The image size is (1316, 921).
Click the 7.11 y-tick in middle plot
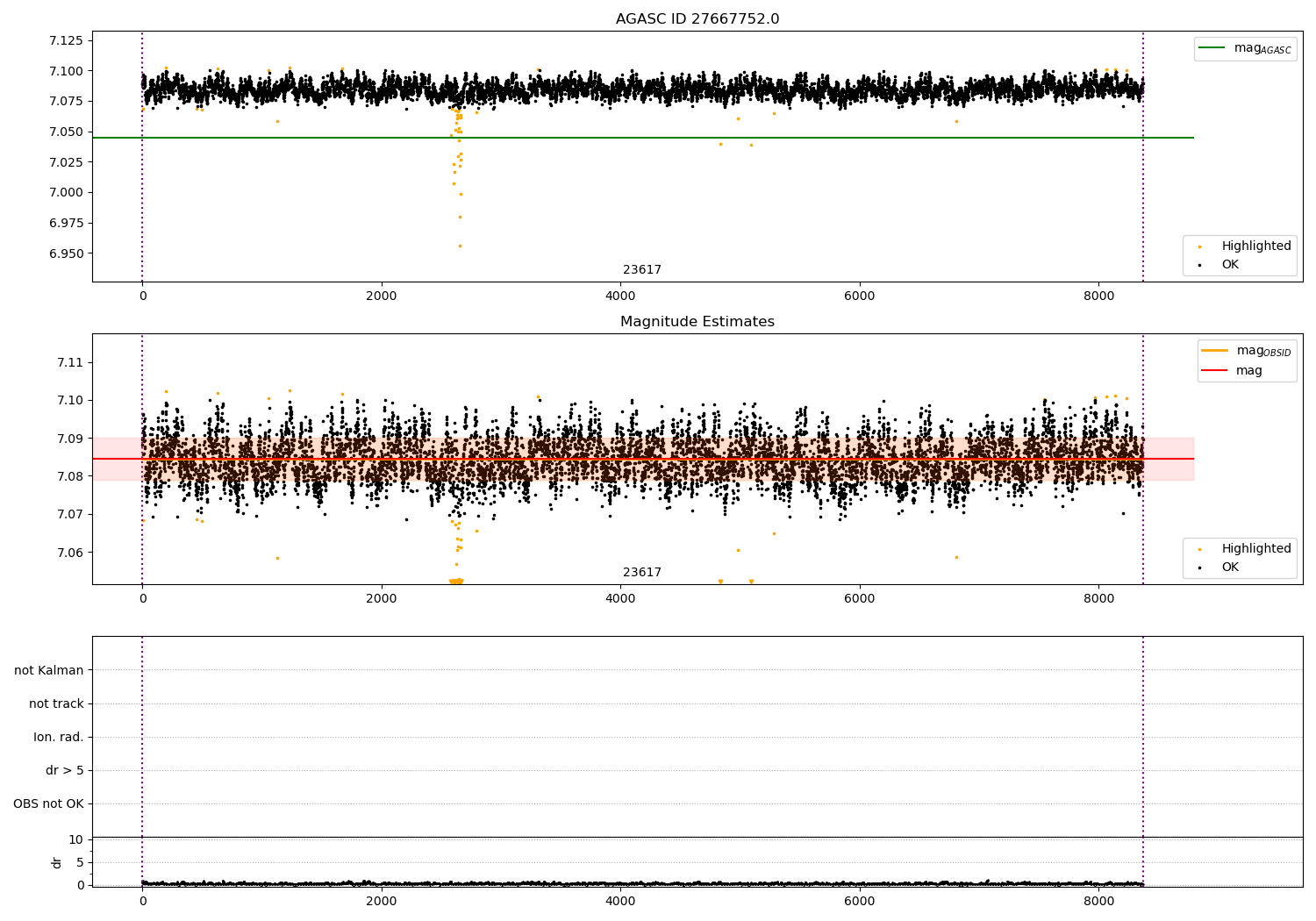pyautogui.click(x=70, y=362)
